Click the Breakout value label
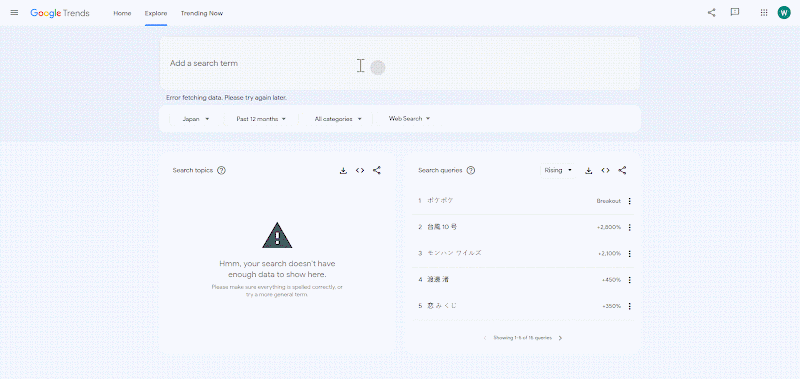 [609, 201]
